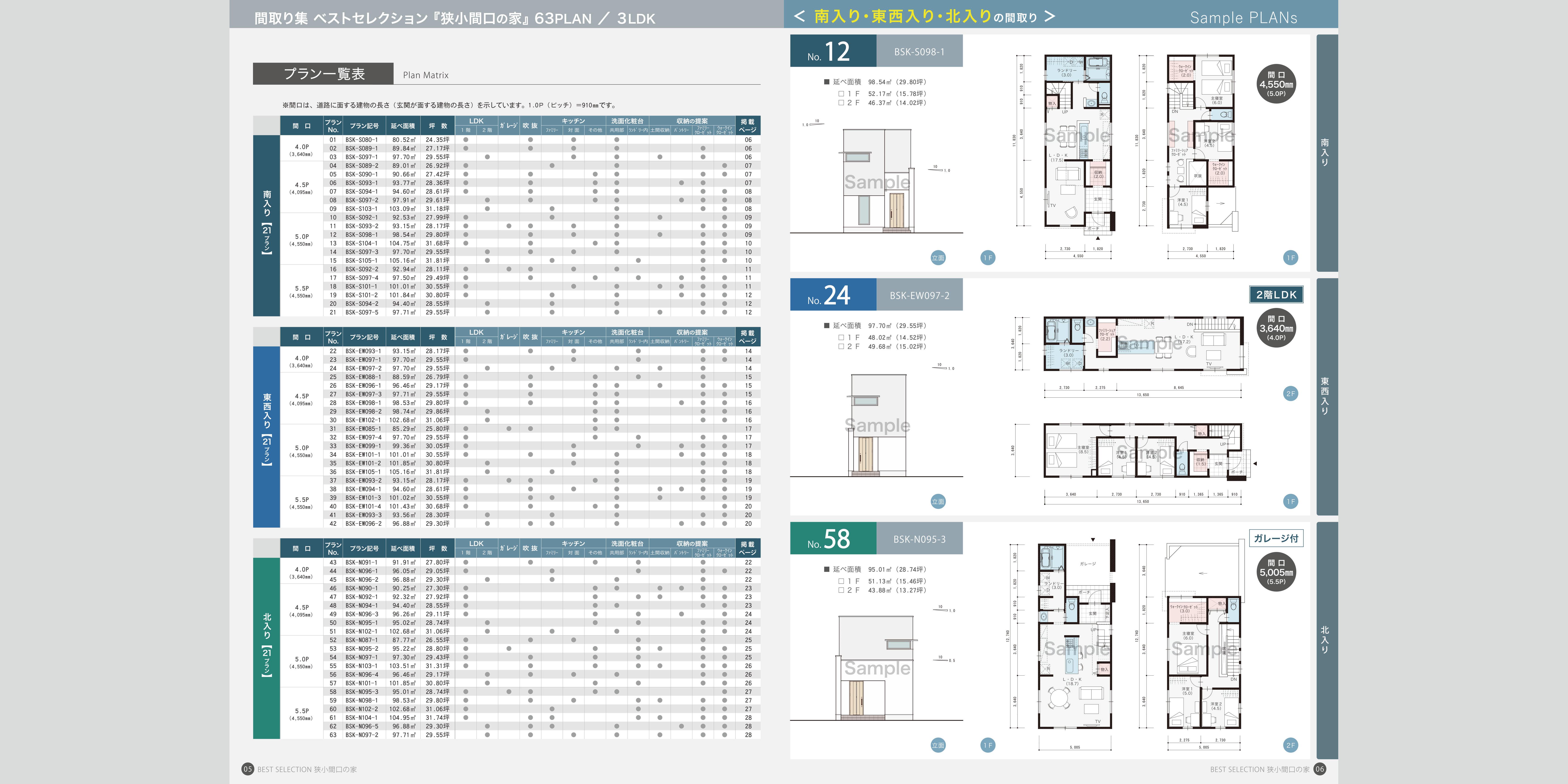Image resolution: width=1568 pixels, height=784 pixels.
Task: Click plan code BSK-N103-1 in the table
Action: pos(362,666)
